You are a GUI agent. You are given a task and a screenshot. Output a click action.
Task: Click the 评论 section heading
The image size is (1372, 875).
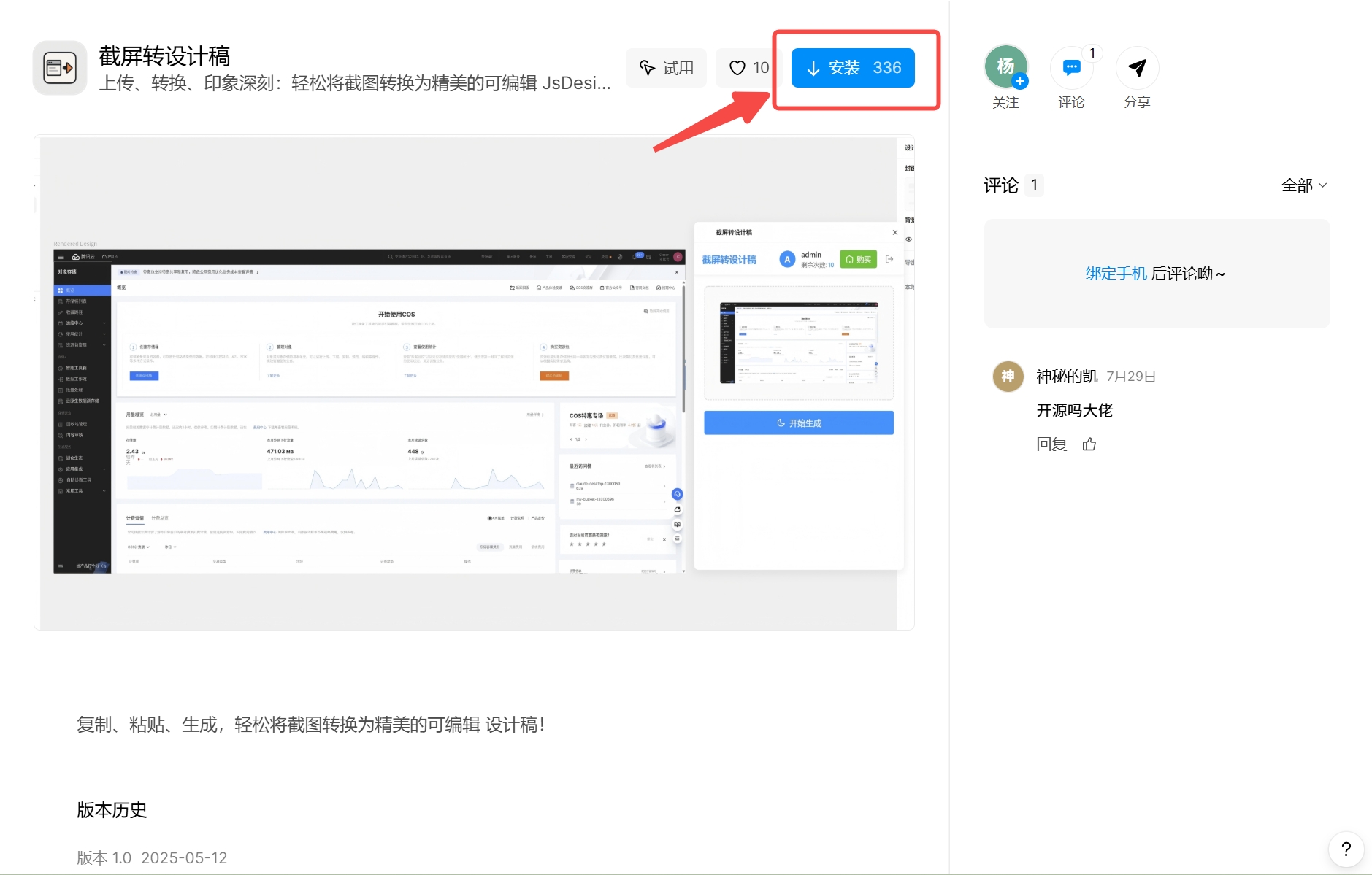(1001, 185)
